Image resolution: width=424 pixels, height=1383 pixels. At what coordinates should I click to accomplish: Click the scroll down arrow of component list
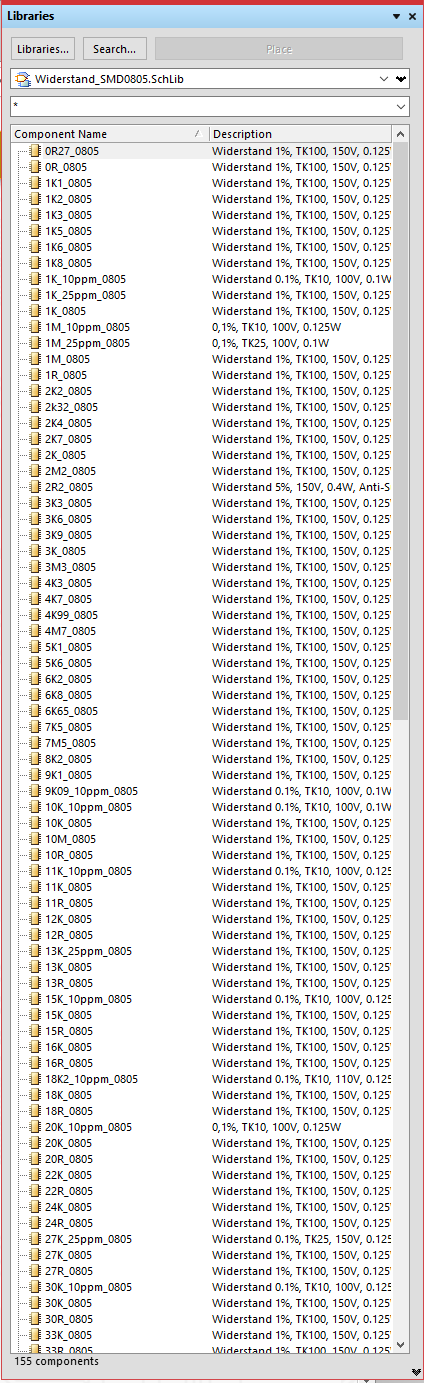[x=401, y=1343]
